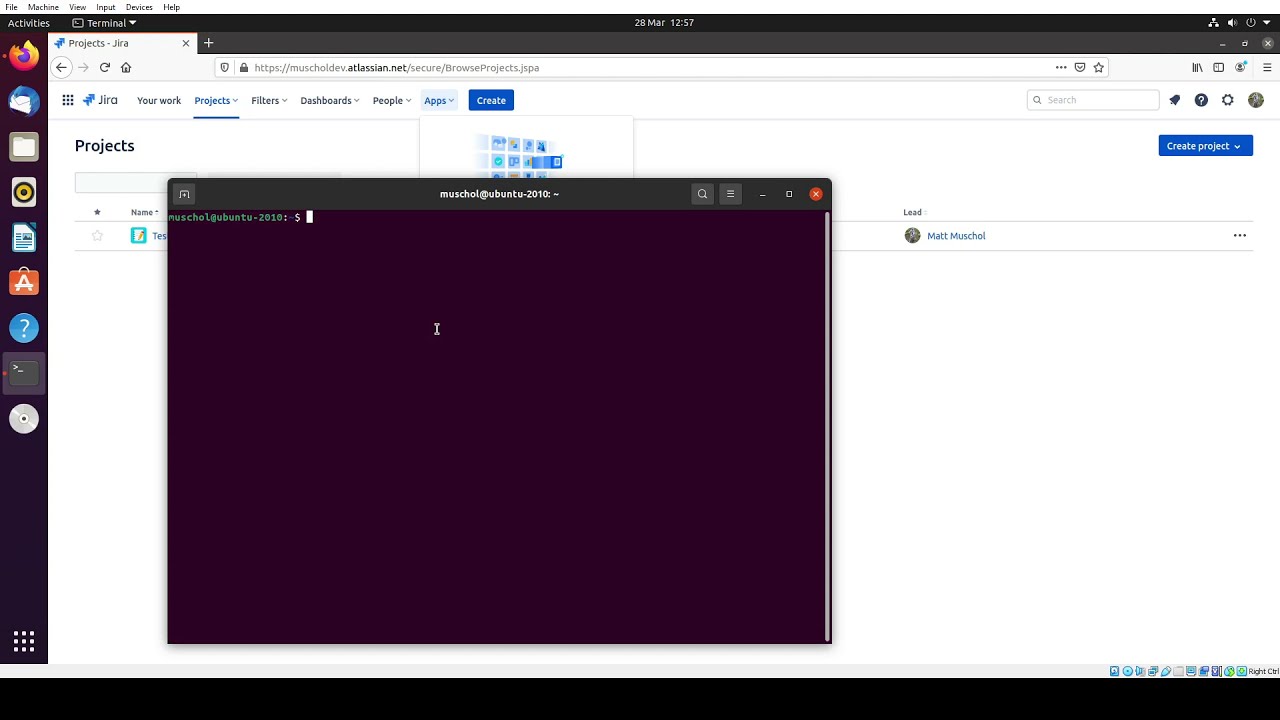This screenshot has height=720, width=1280.
Task: Click the test project's icon in the row
Action: coord(138,236)
